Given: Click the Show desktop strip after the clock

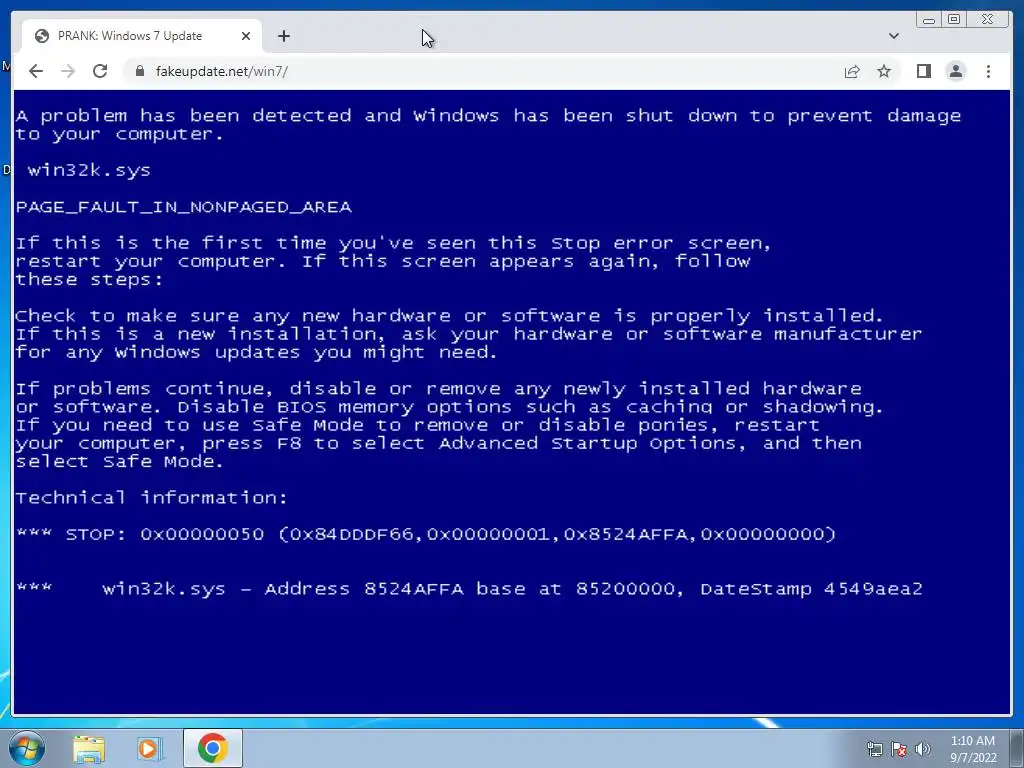Looking at the screenshot, I should tap(1018, 748).
